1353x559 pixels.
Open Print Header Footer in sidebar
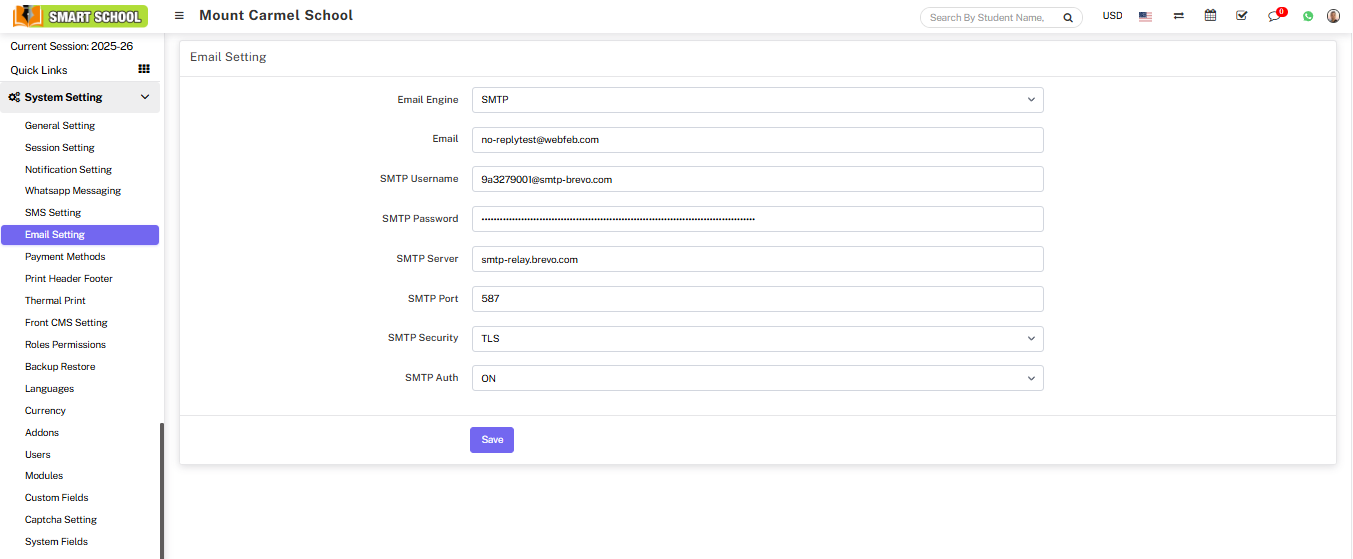[69, 279]
